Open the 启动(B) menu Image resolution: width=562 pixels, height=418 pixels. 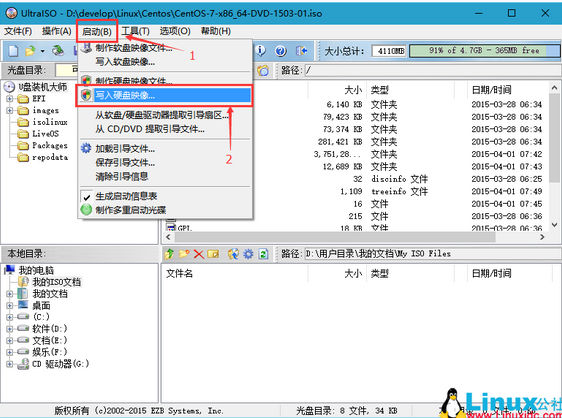(96, 32)
